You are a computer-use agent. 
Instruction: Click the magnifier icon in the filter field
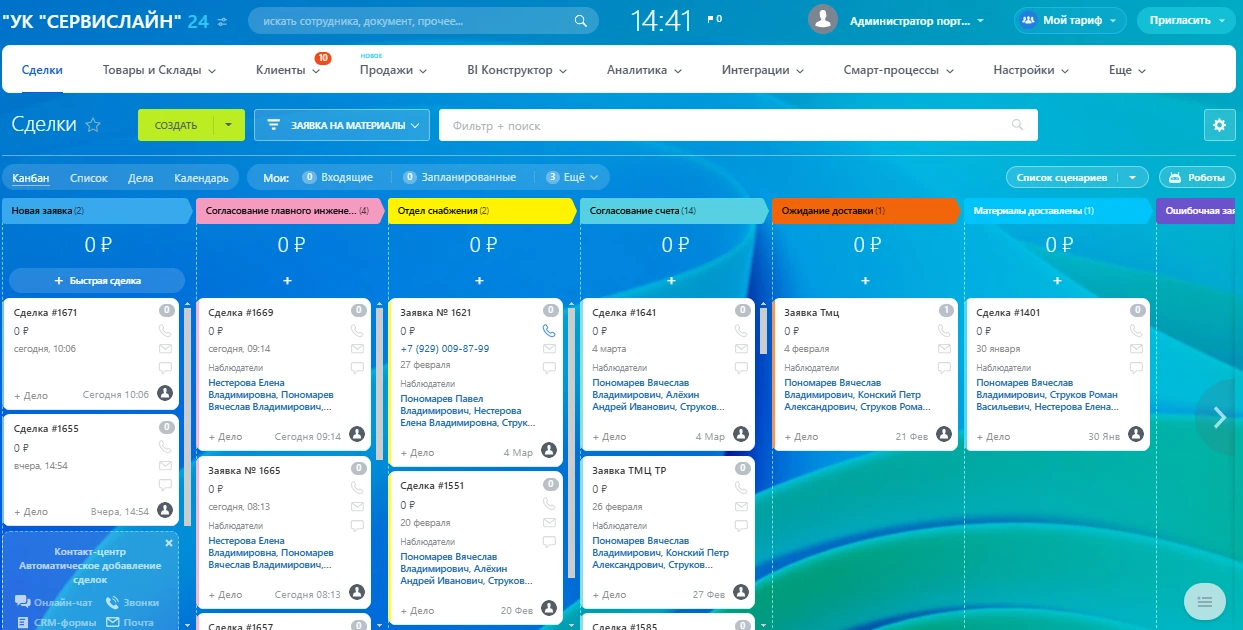pyautogui.click(x=1018, y=125)
